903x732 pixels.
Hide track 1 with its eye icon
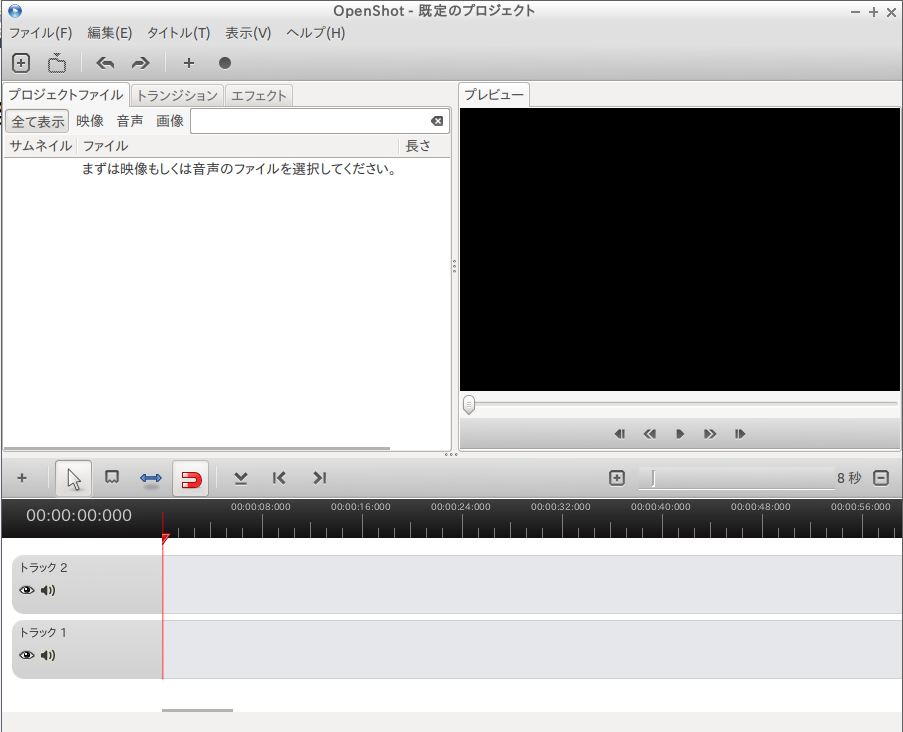[26, 655]
